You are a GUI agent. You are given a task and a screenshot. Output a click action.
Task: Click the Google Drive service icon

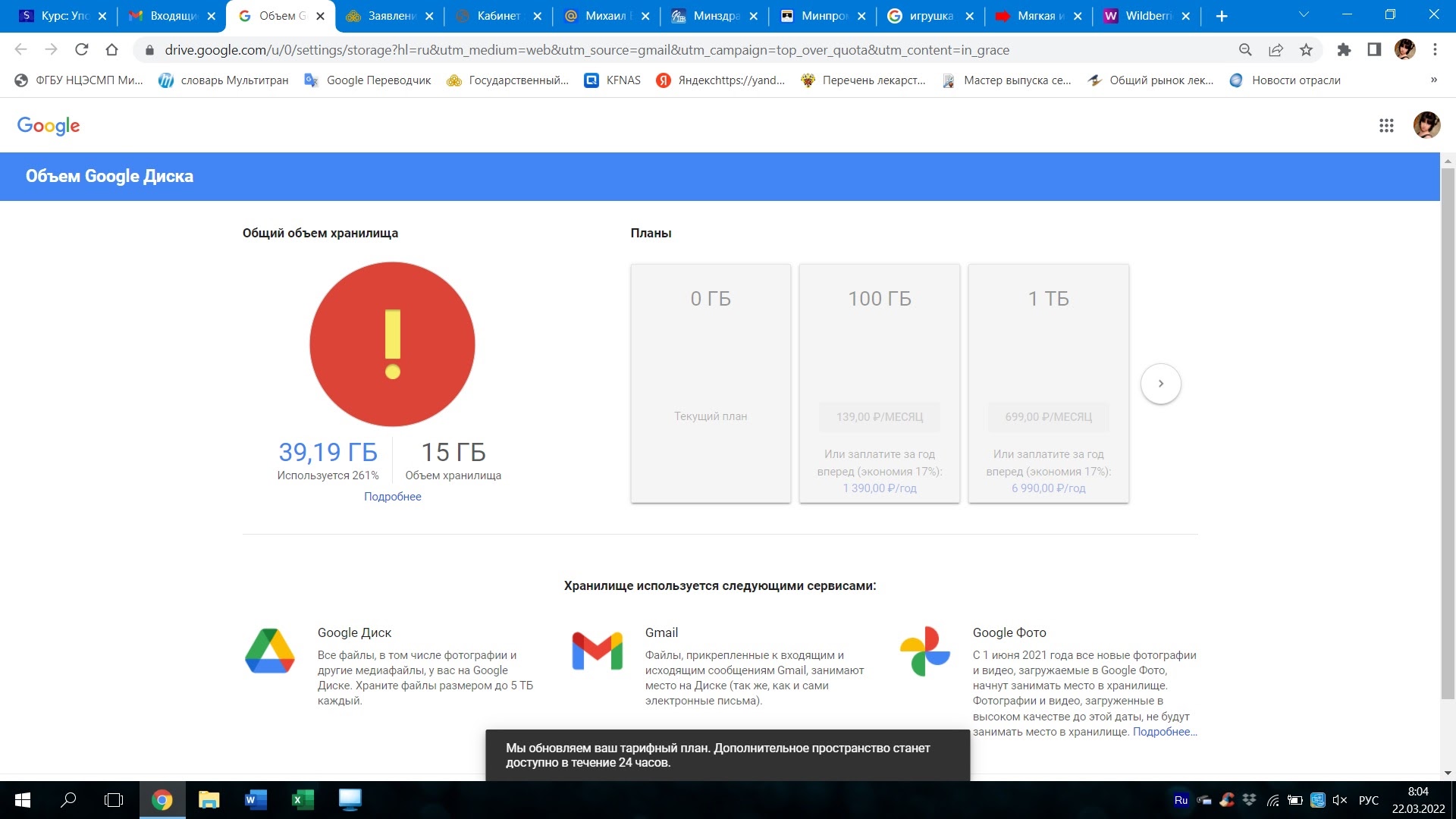point(270,651)
